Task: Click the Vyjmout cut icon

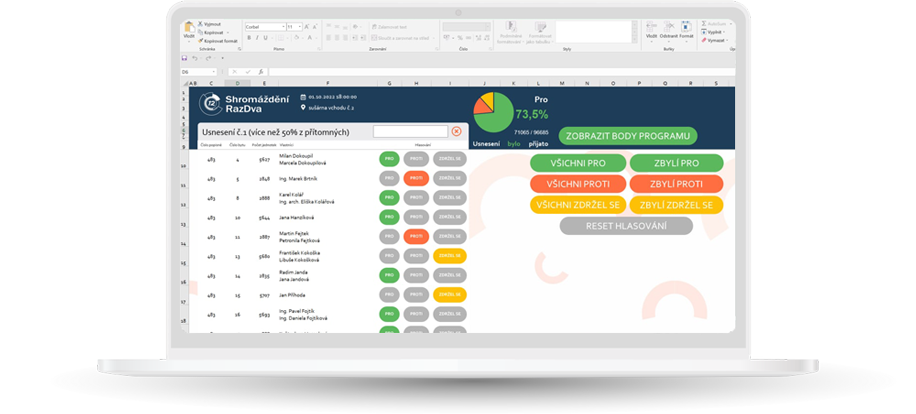Action: pos(201,22)
